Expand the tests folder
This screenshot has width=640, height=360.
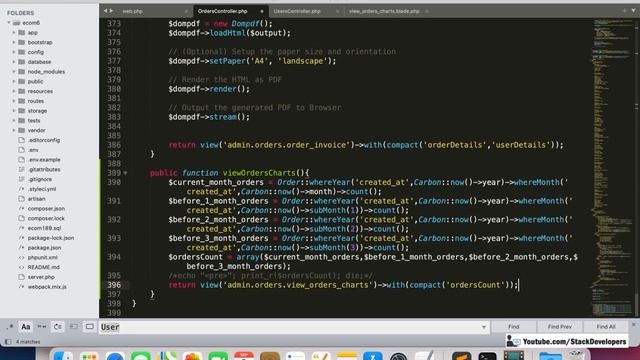click(14, 120)
